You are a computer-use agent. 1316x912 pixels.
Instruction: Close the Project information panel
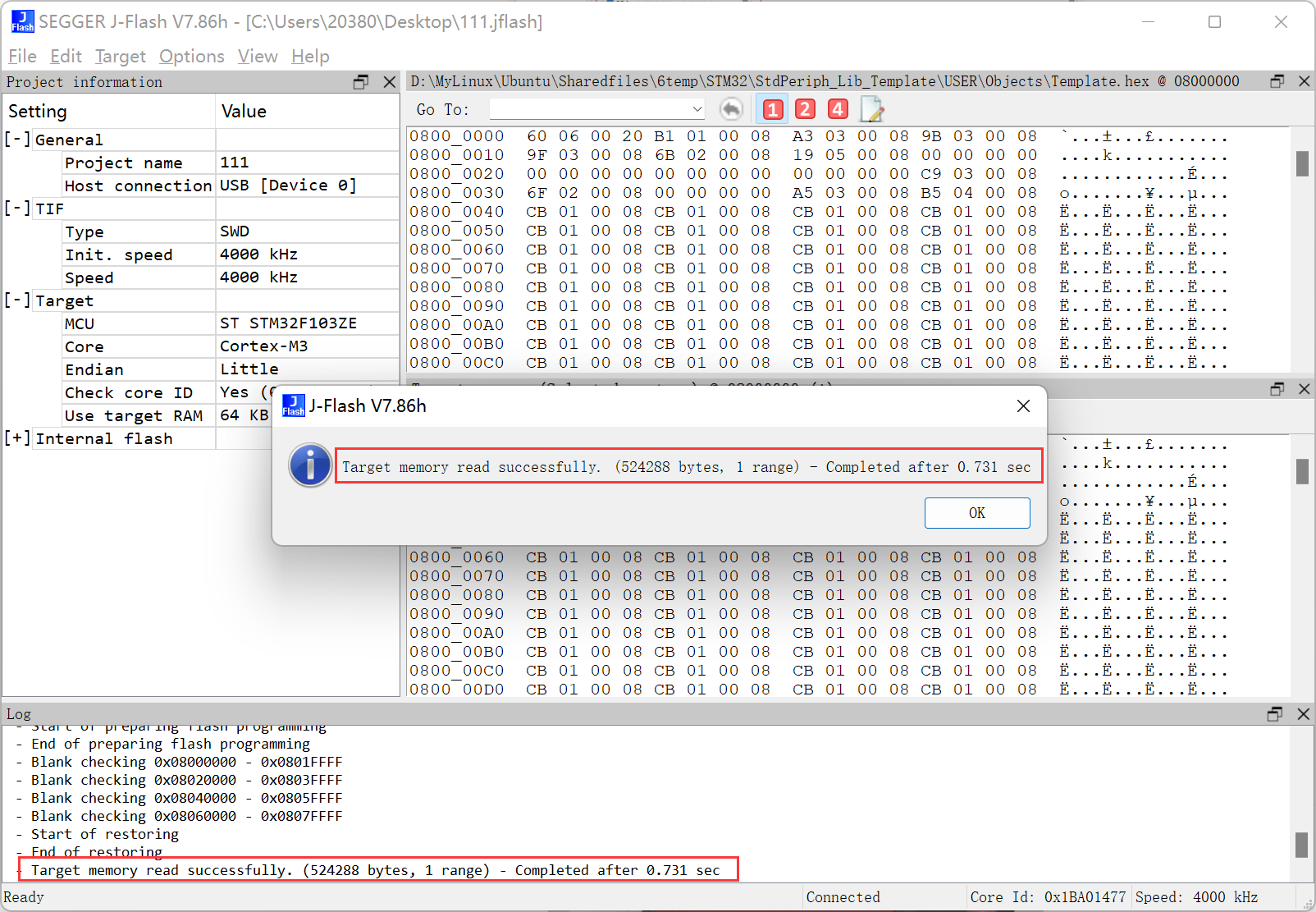click(390, 82)
